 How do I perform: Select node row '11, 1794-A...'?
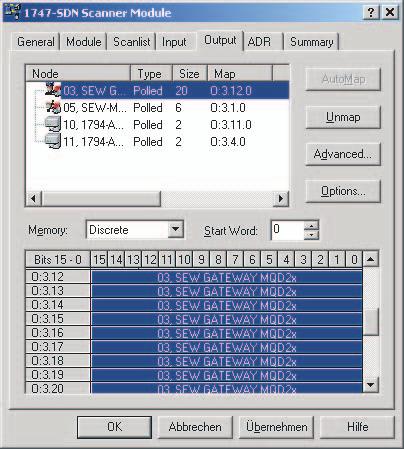click(157, 142)
